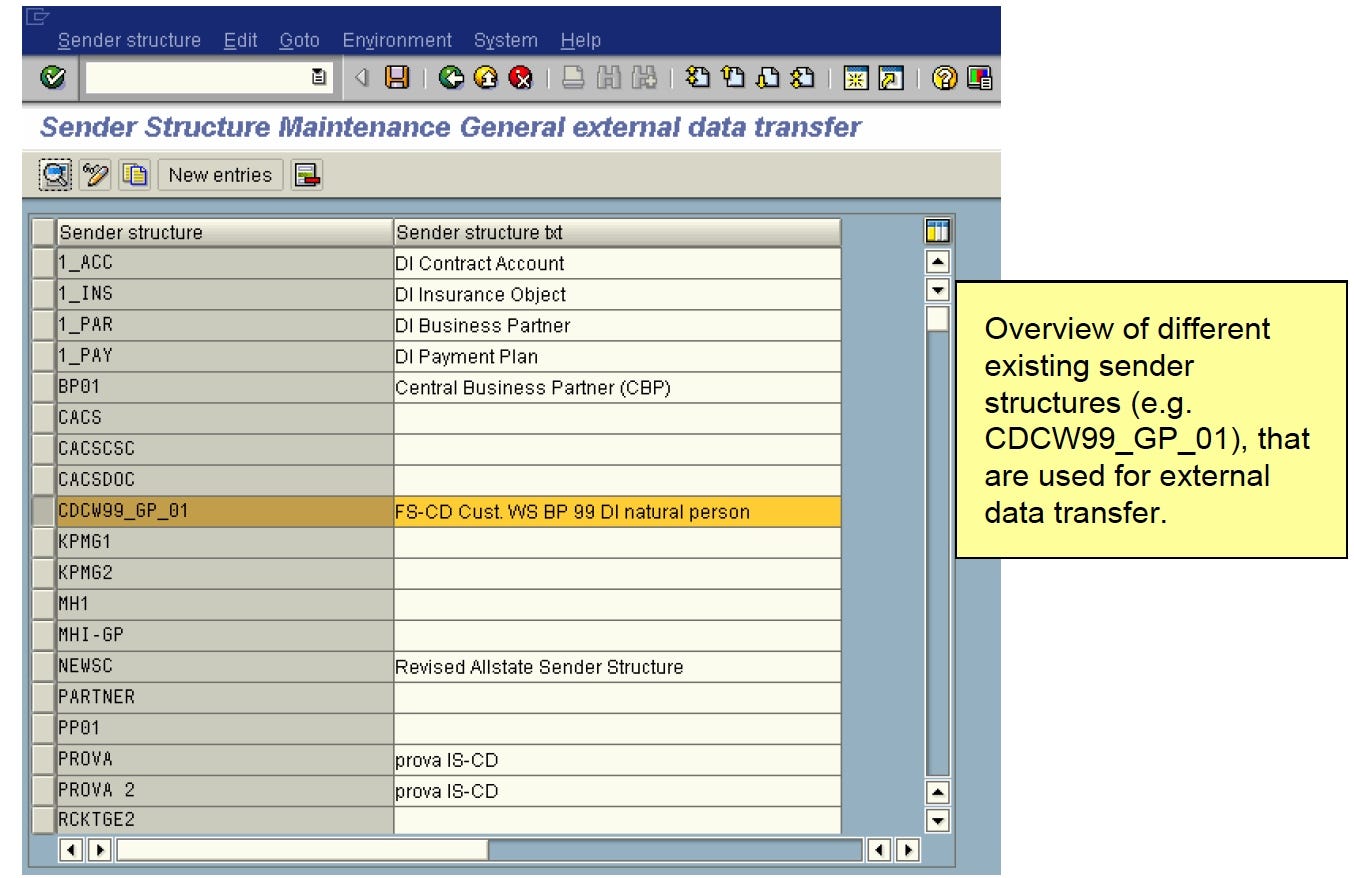Click the yellow Exit icon
This screenshot has height=878, width=1354.
tap(486, 78)
